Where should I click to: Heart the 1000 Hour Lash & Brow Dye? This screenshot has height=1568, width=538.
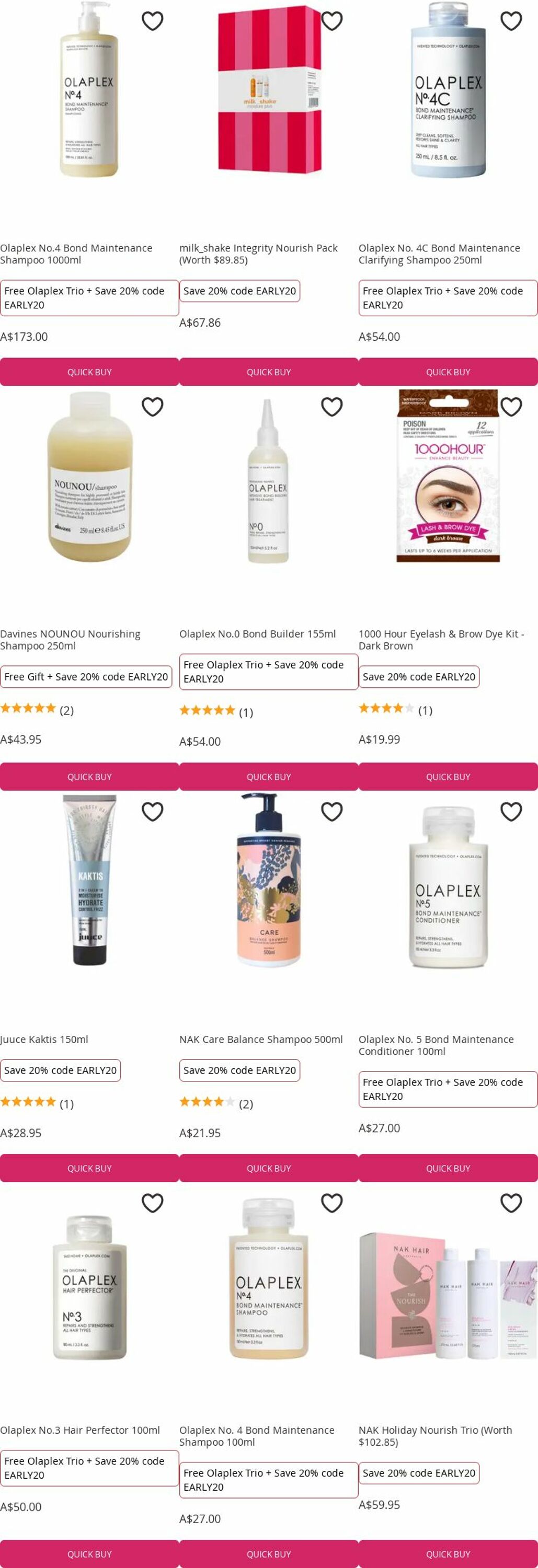coord(511,407)
